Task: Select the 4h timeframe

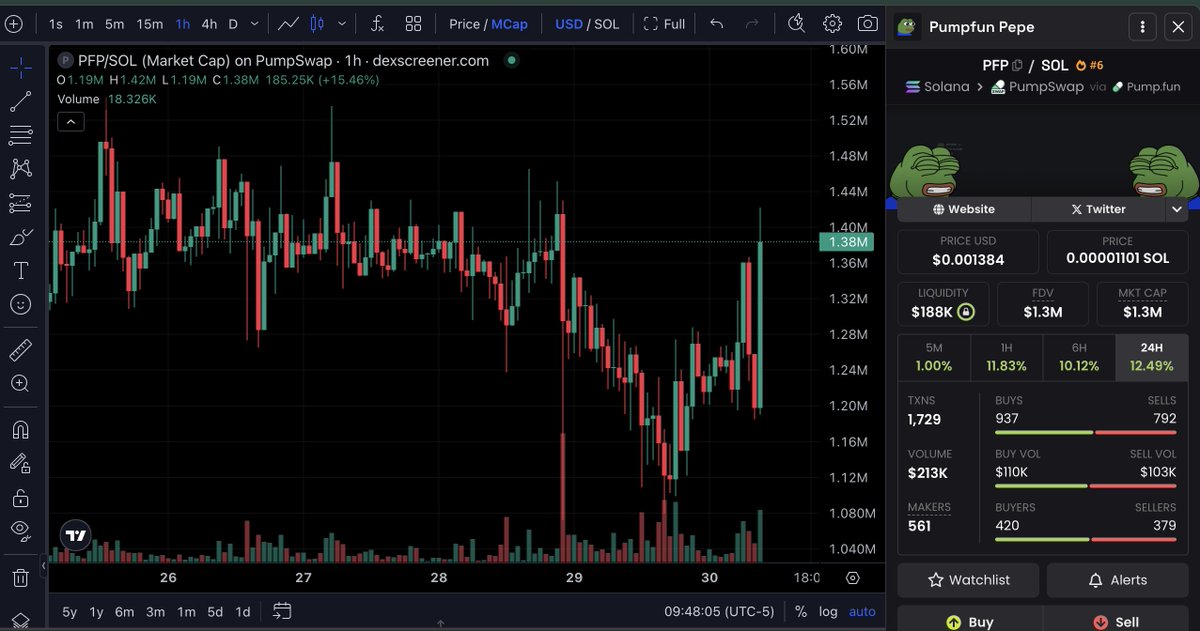Action: tap(209, 24)
